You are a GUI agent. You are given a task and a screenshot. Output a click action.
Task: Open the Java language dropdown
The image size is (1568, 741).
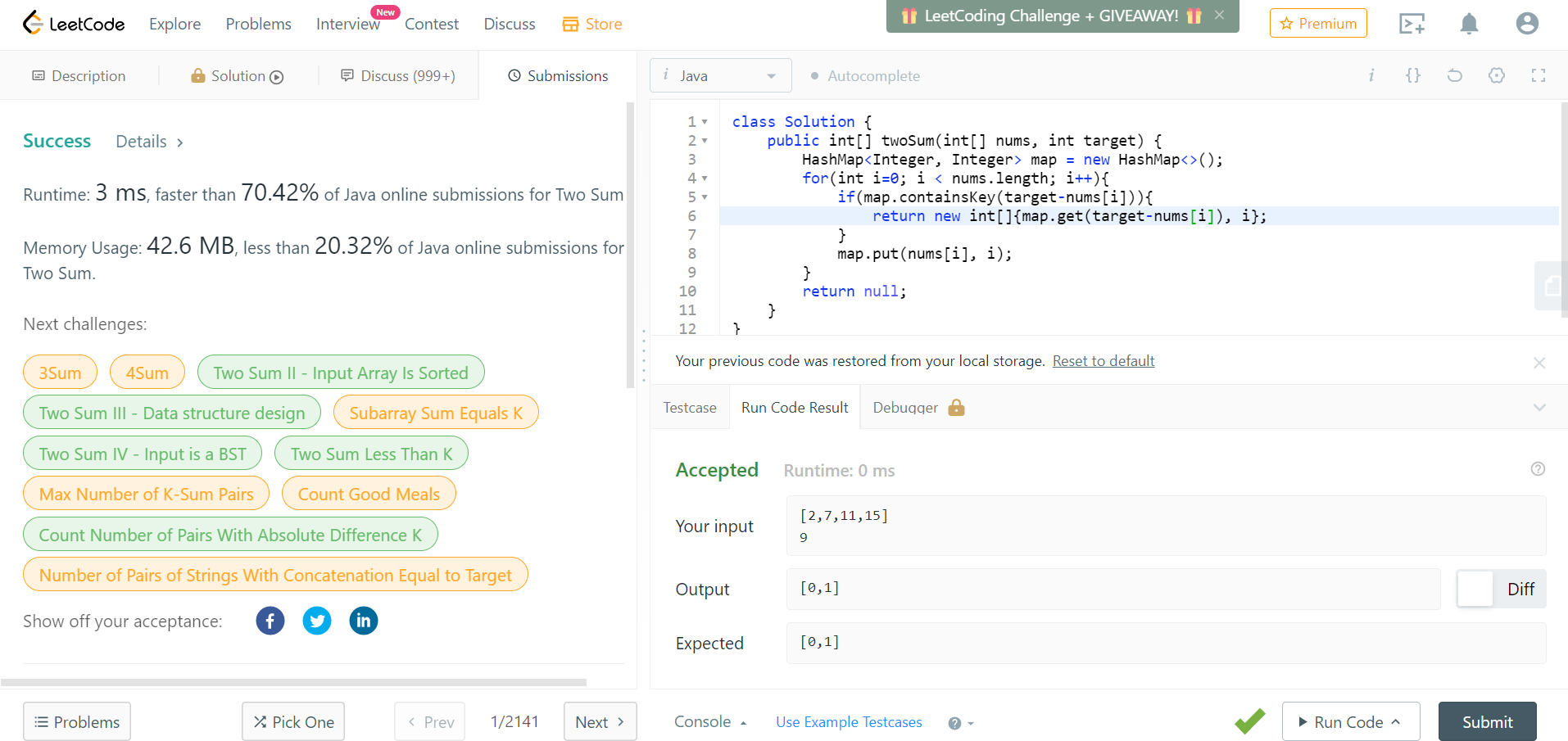(x=721, y=75)
